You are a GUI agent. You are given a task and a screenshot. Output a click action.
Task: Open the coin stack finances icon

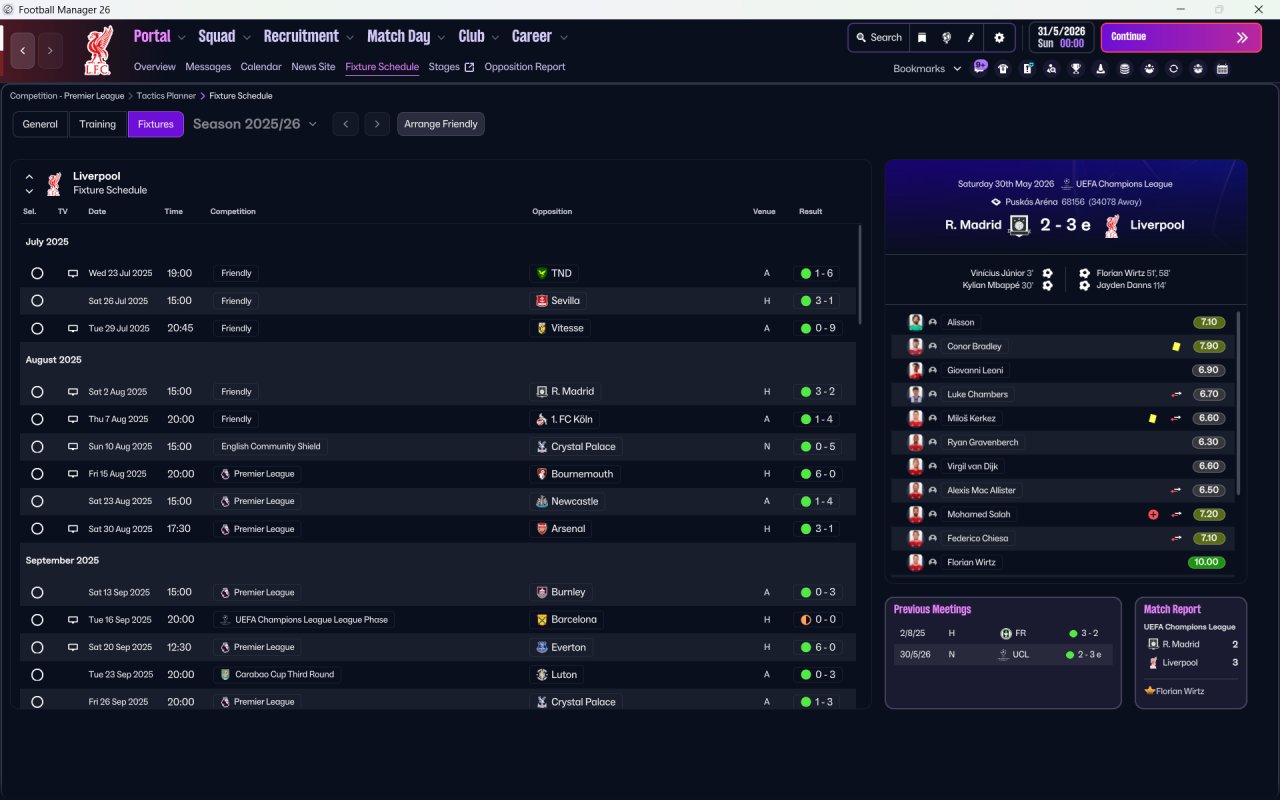point(1125,69)
